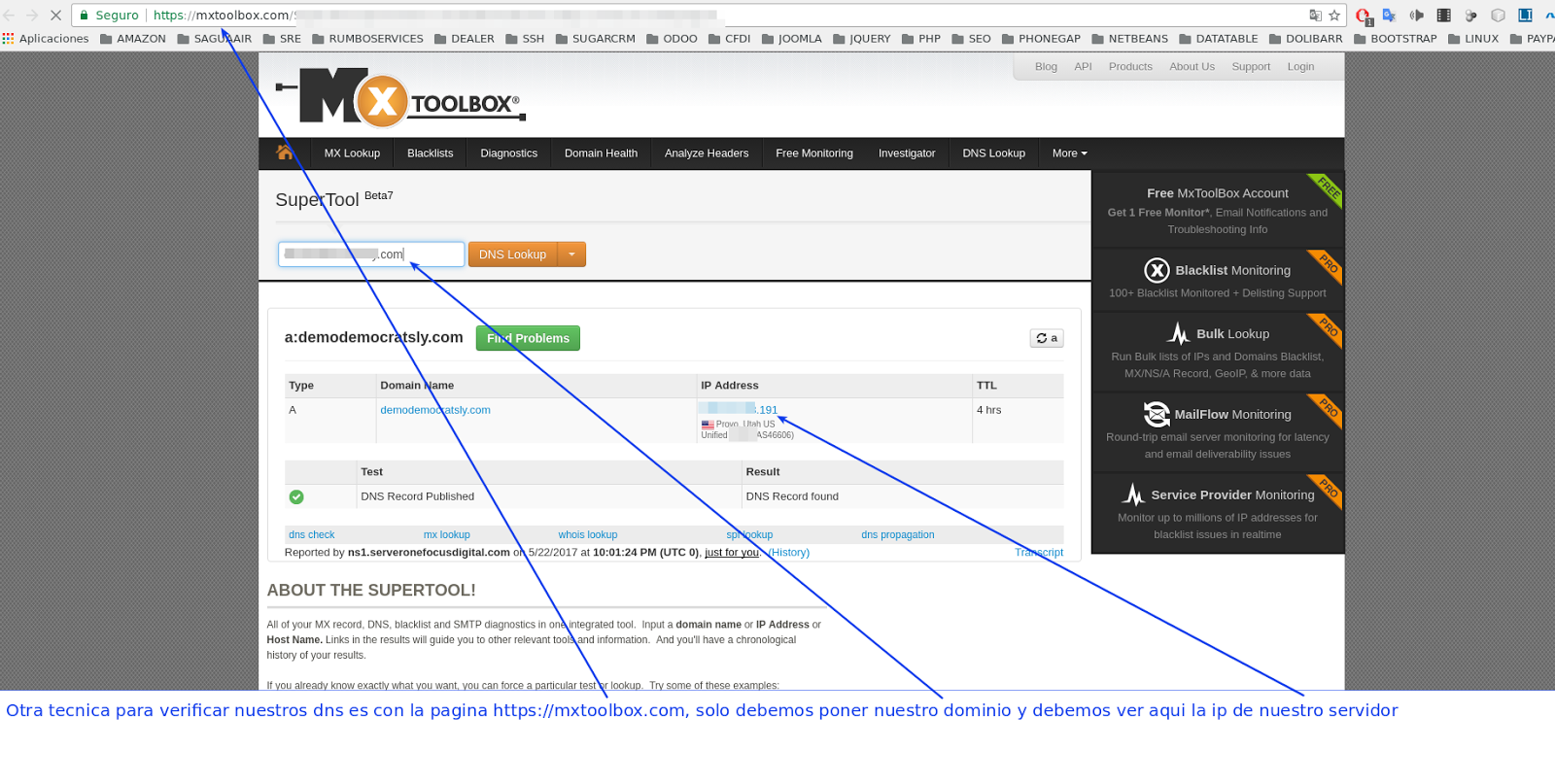Viewport: 1555px width, 784px height.
Task: Click the green Find Problems button
Action: 528,338
